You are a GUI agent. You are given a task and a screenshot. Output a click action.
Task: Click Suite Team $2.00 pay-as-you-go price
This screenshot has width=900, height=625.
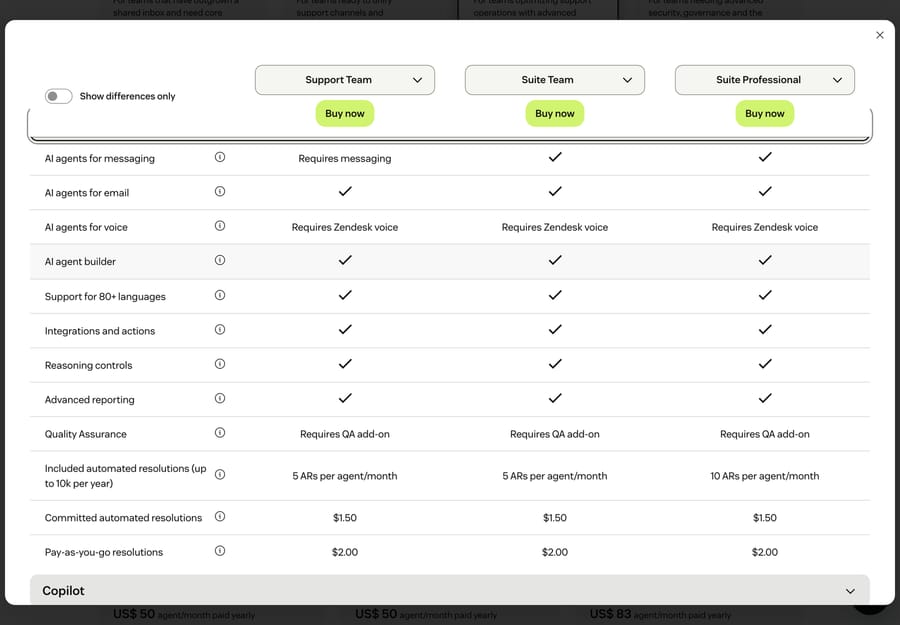554,552
